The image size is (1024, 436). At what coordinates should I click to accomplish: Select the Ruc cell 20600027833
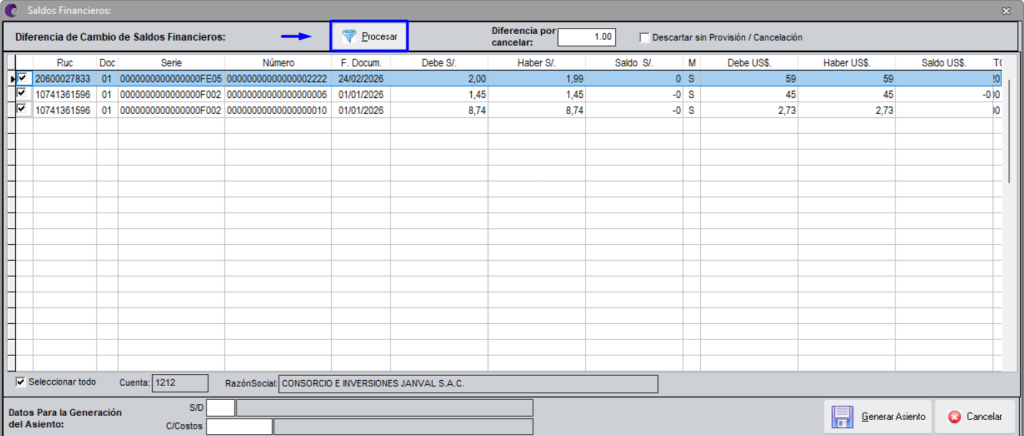pos(65,78)
